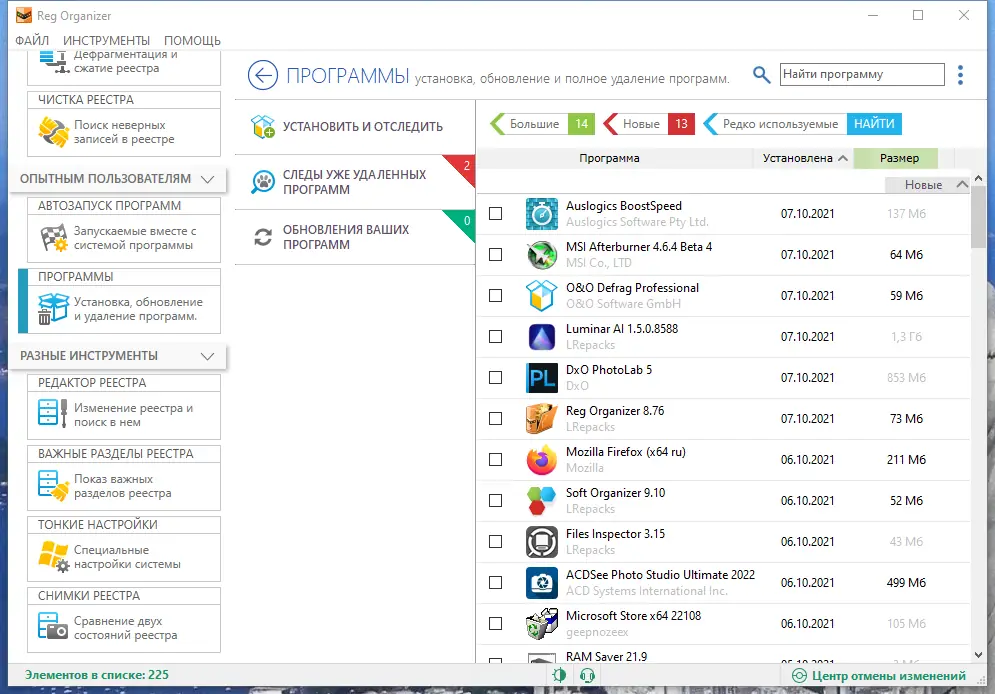
Task: Tick the Microsoft Store x64 22108 checkbox
Action: point(496,624)
